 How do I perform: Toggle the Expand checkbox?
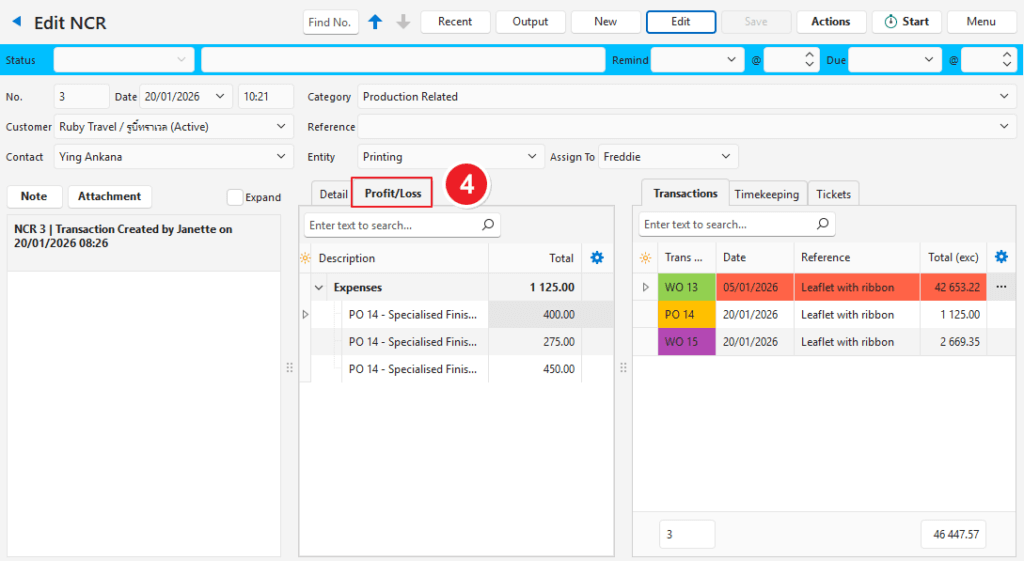pyautogui.click(x=235, y=197)
